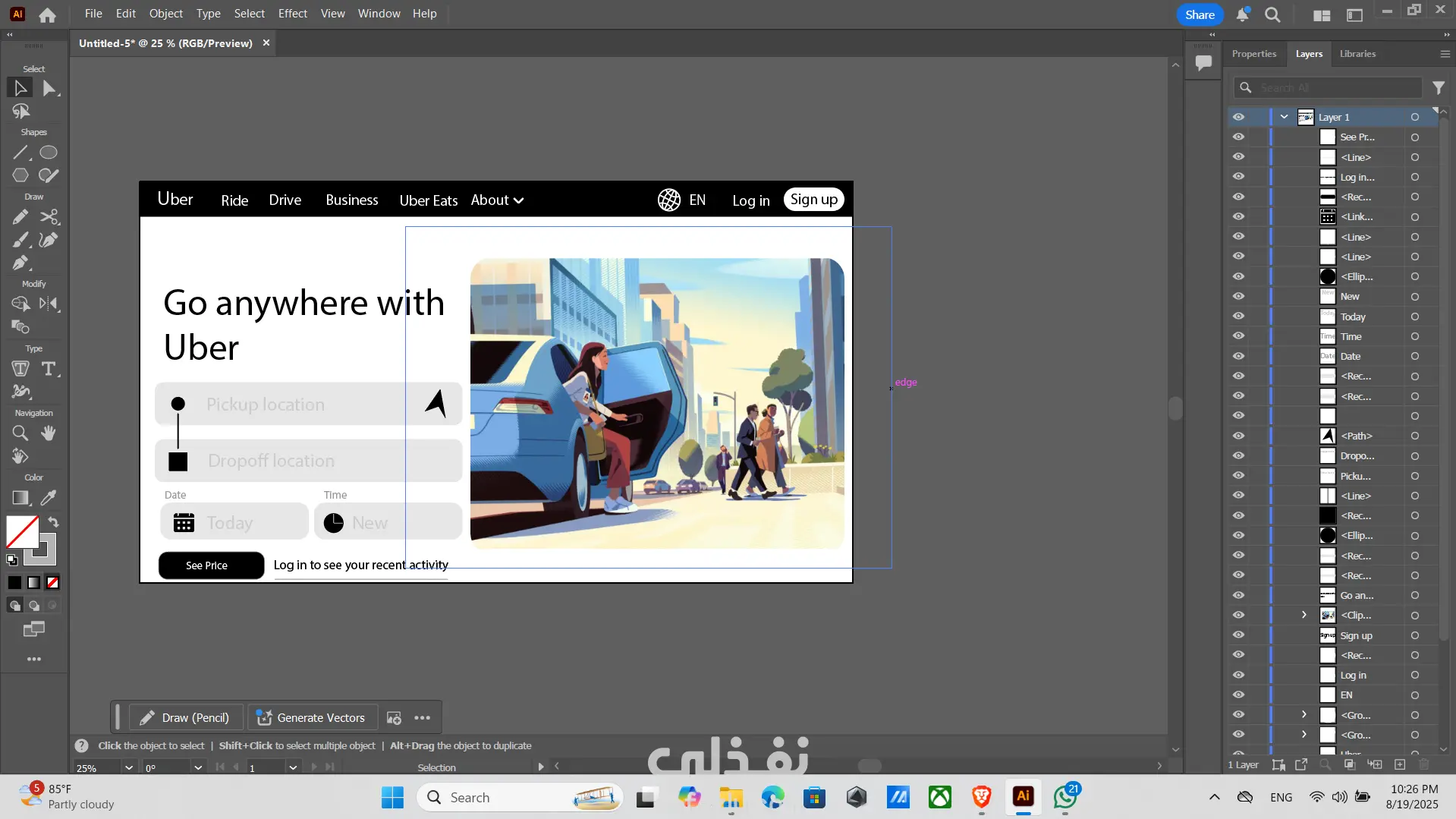Choose the Line Segment tool

(20, 153)
